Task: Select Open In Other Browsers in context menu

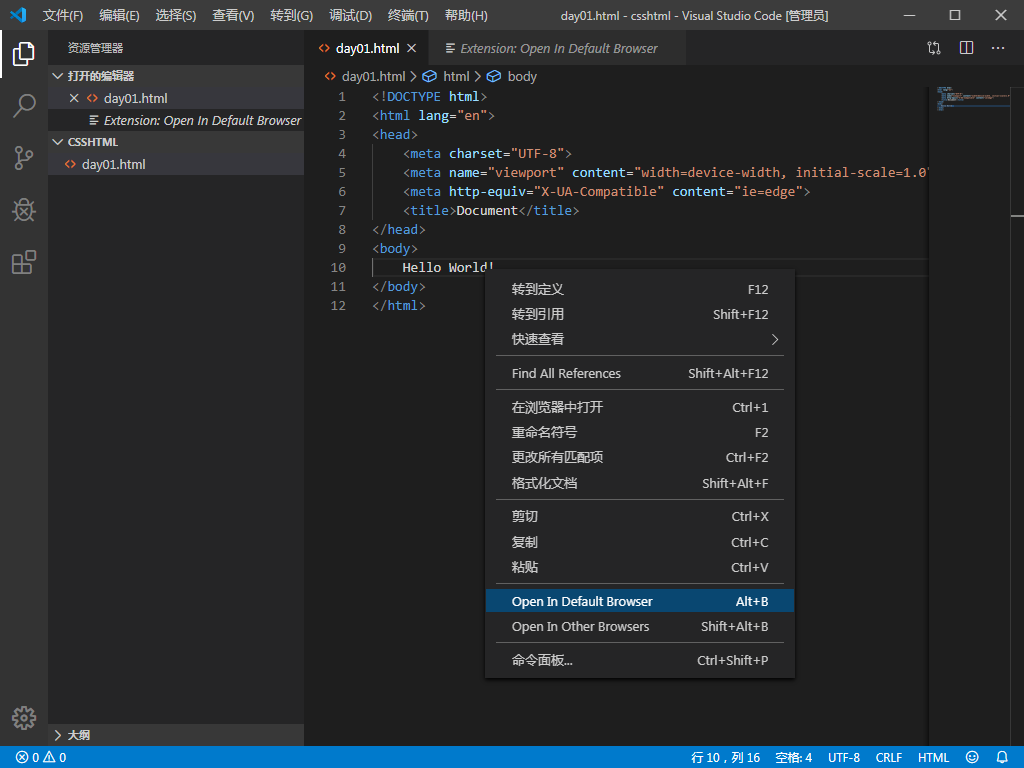Action: [640, 626]
